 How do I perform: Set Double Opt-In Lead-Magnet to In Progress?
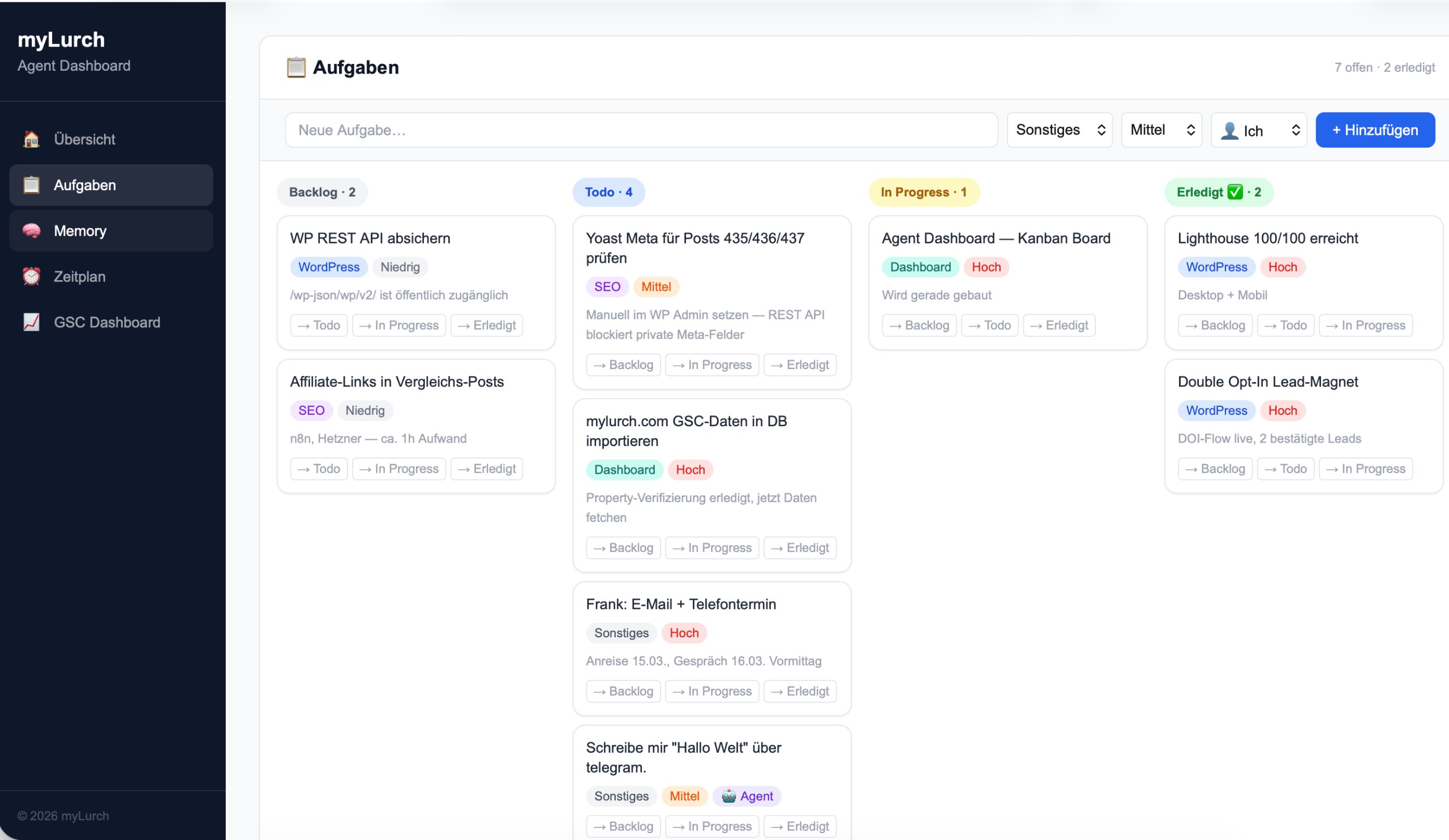[1366, 469]
